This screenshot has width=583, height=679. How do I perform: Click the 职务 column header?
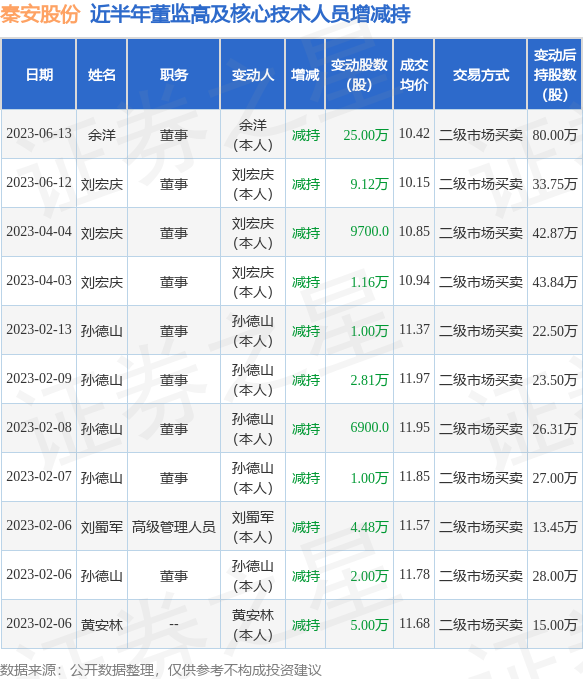174,74
